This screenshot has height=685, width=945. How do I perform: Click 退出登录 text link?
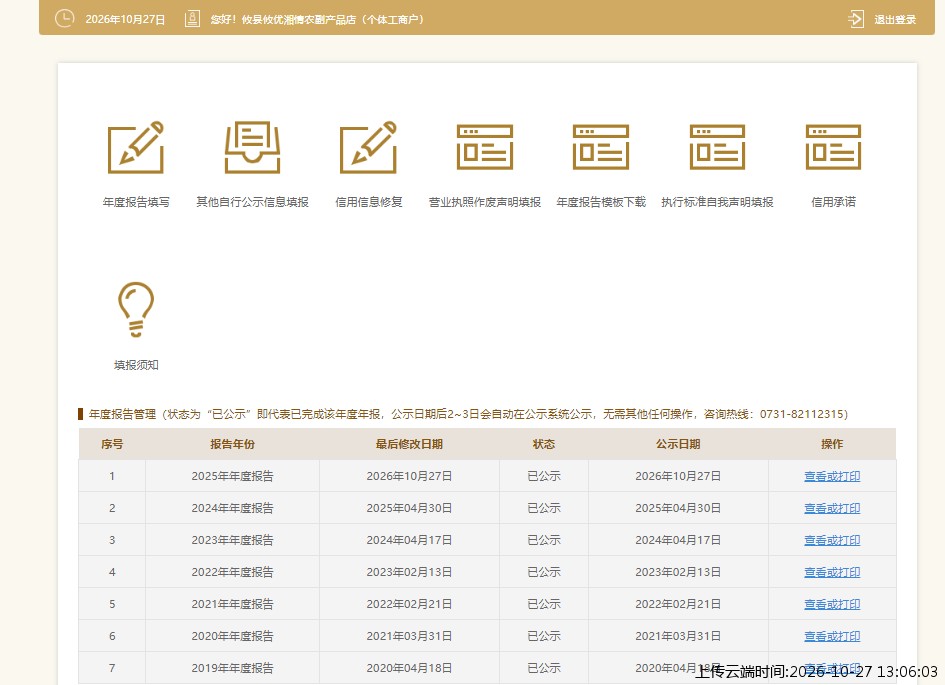click(x=895, y=19)
